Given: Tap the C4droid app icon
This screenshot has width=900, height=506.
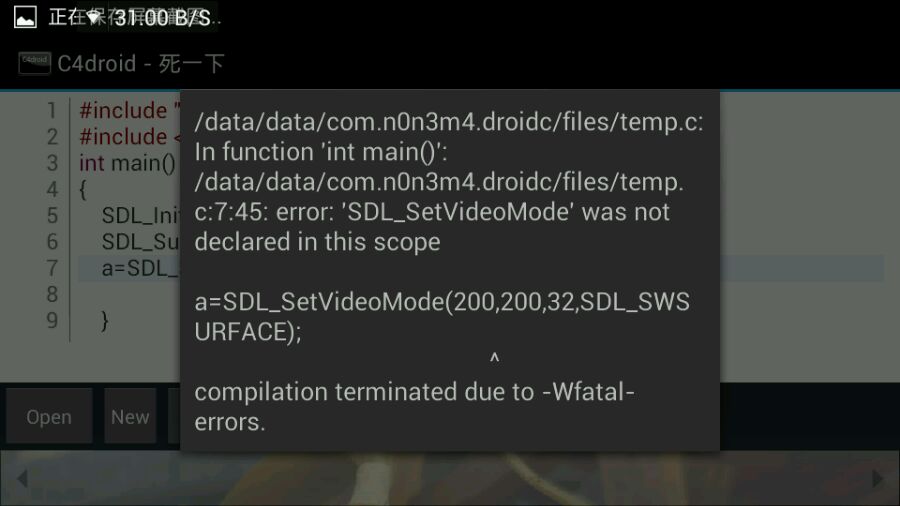Looking at the screenshot, I should [x=34, y=63].
